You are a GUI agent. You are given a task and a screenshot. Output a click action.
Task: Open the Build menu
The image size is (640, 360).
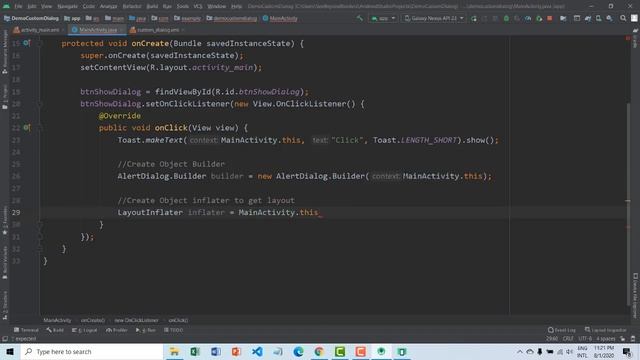pos(152,6)
